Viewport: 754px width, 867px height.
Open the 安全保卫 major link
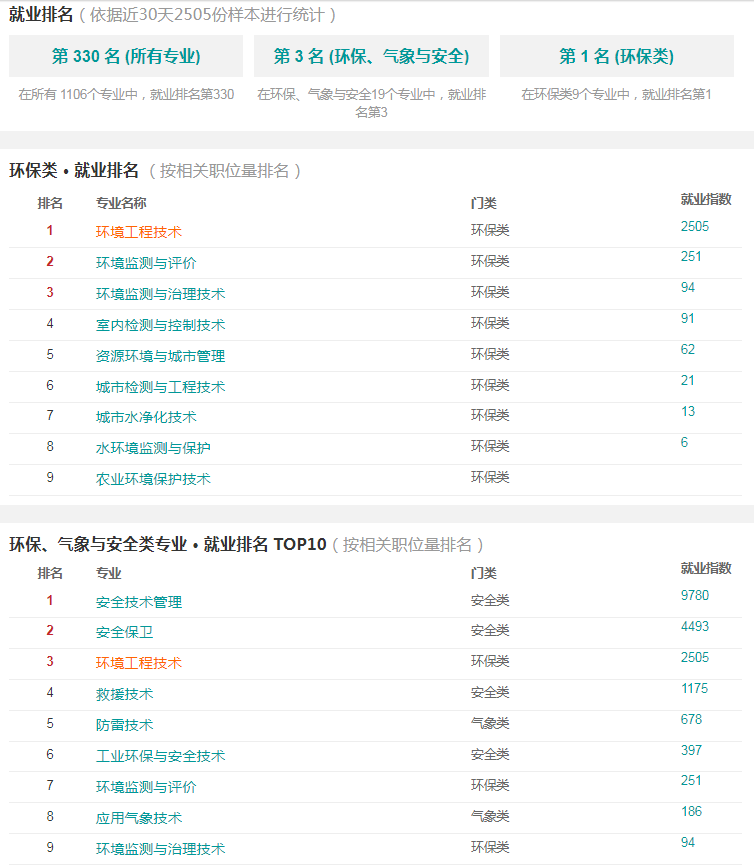(124, 632)
